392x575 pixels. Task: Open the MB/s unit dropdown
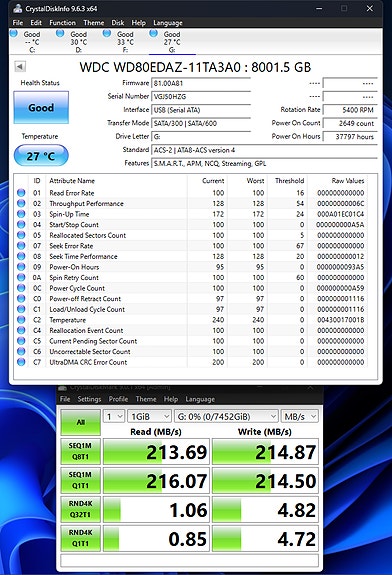point(300,417)
